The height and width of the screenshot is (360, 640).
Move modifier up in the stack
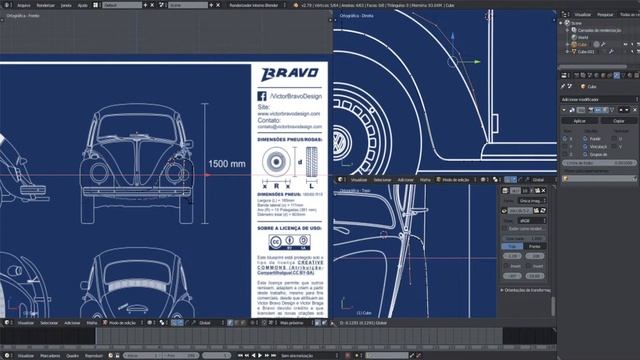tap(621, 110)
